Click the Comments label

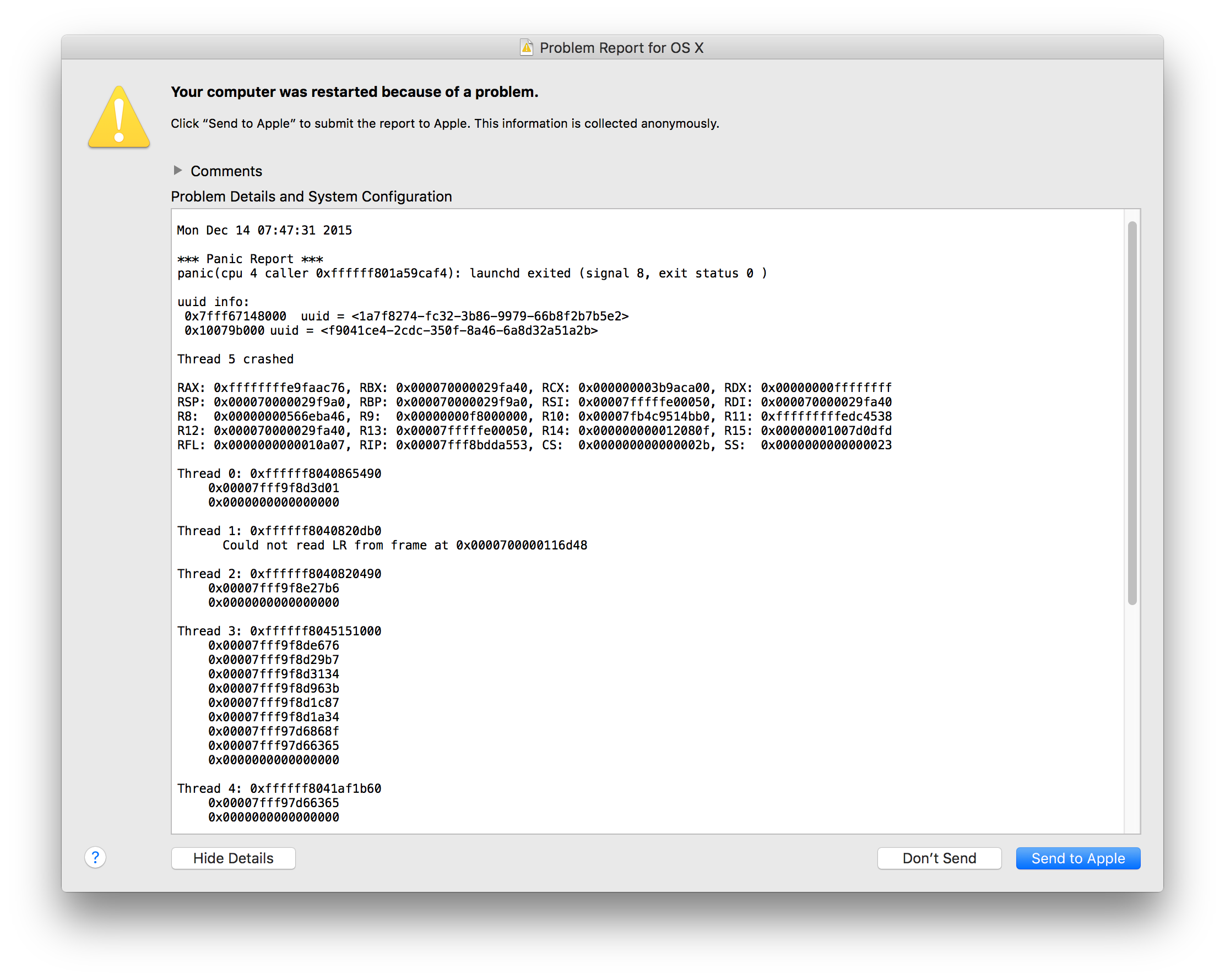coord(226,171)
